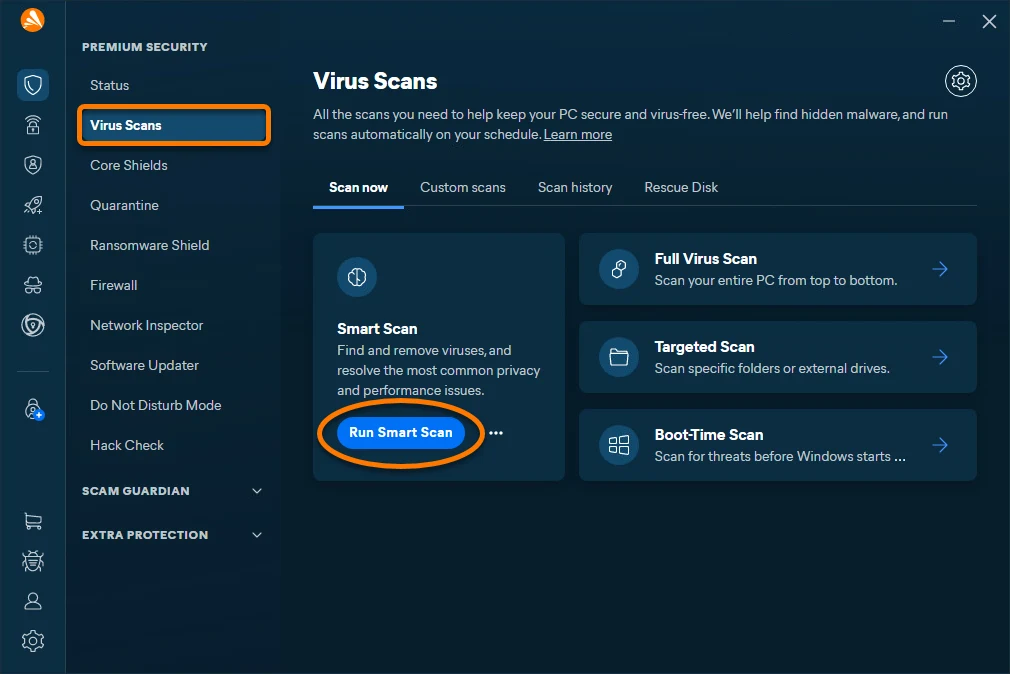Image resolution: width=1010 pixels, height=674 pixels.
Task: Switch to the Custom scans tab
Action: 463,188
